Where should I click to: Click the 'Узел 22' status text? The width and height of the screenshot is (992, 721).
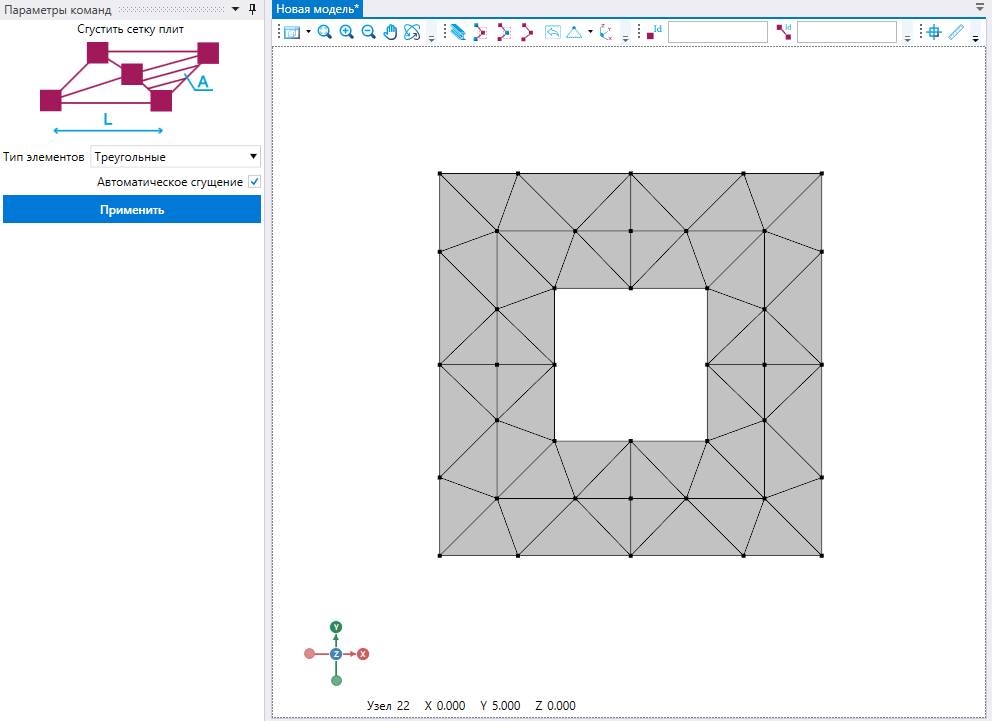pyautogui.click(x=388, y=706)
